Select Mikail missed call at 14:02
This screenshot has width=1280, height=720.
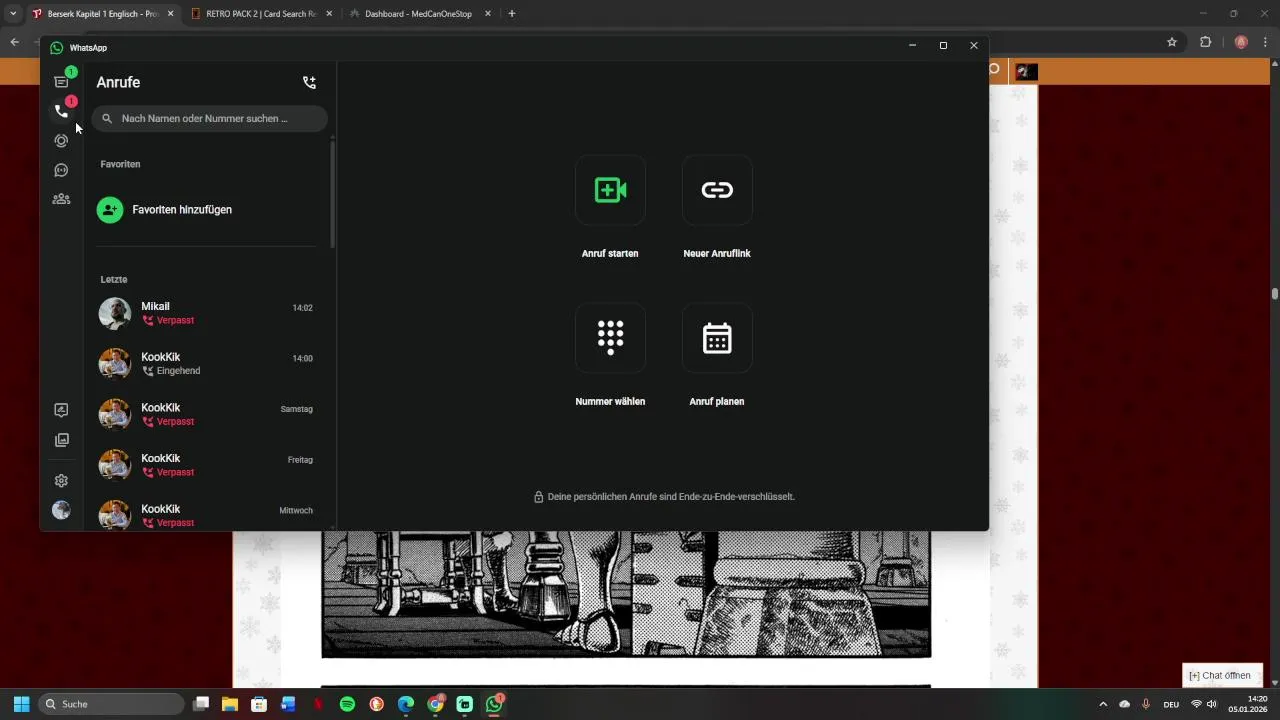coord(207,313)
